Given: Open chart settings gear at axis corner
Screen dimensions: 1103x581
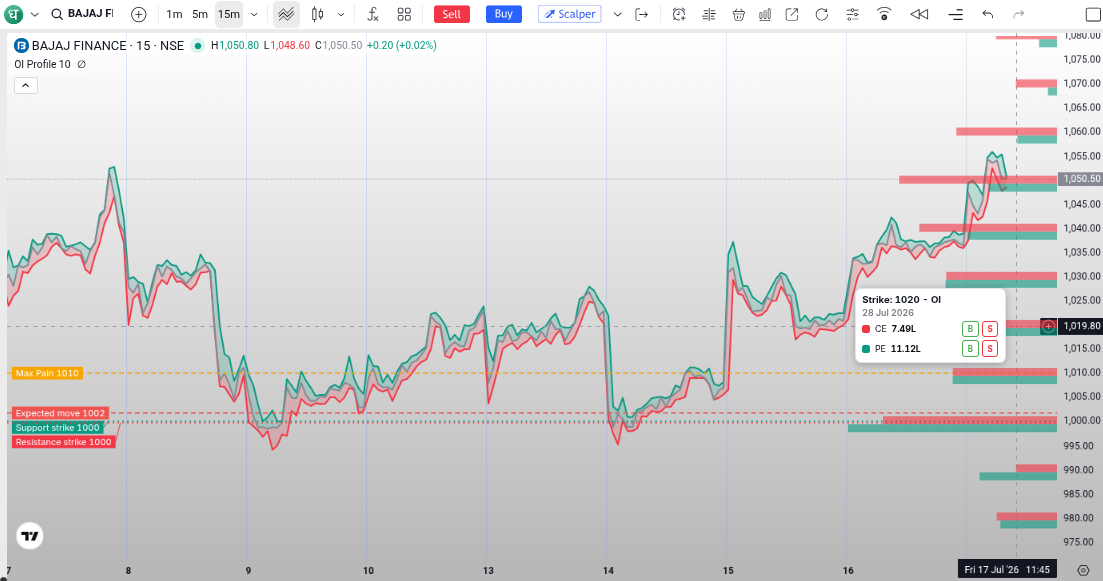Looking at the screenshot, I should pyautogui.click(x=1083, y=570).
